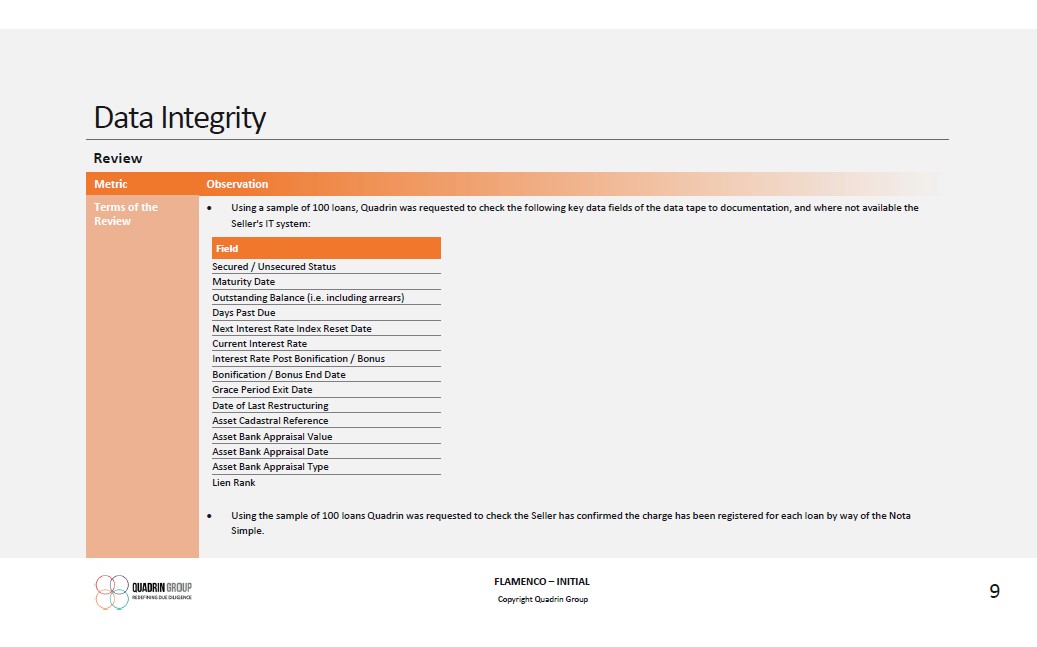Click the Observation column header
The height and width of the screenshot is (647, 1037).
237,184
